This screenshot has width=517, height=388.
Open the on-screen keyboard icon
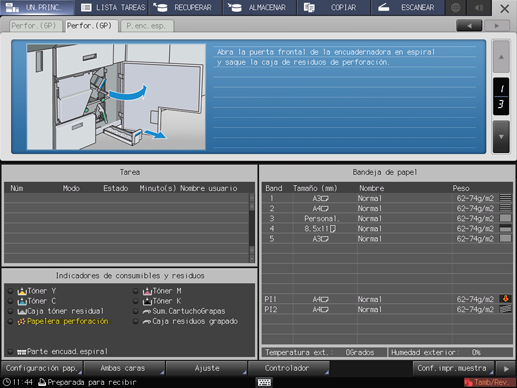[265, 382]
